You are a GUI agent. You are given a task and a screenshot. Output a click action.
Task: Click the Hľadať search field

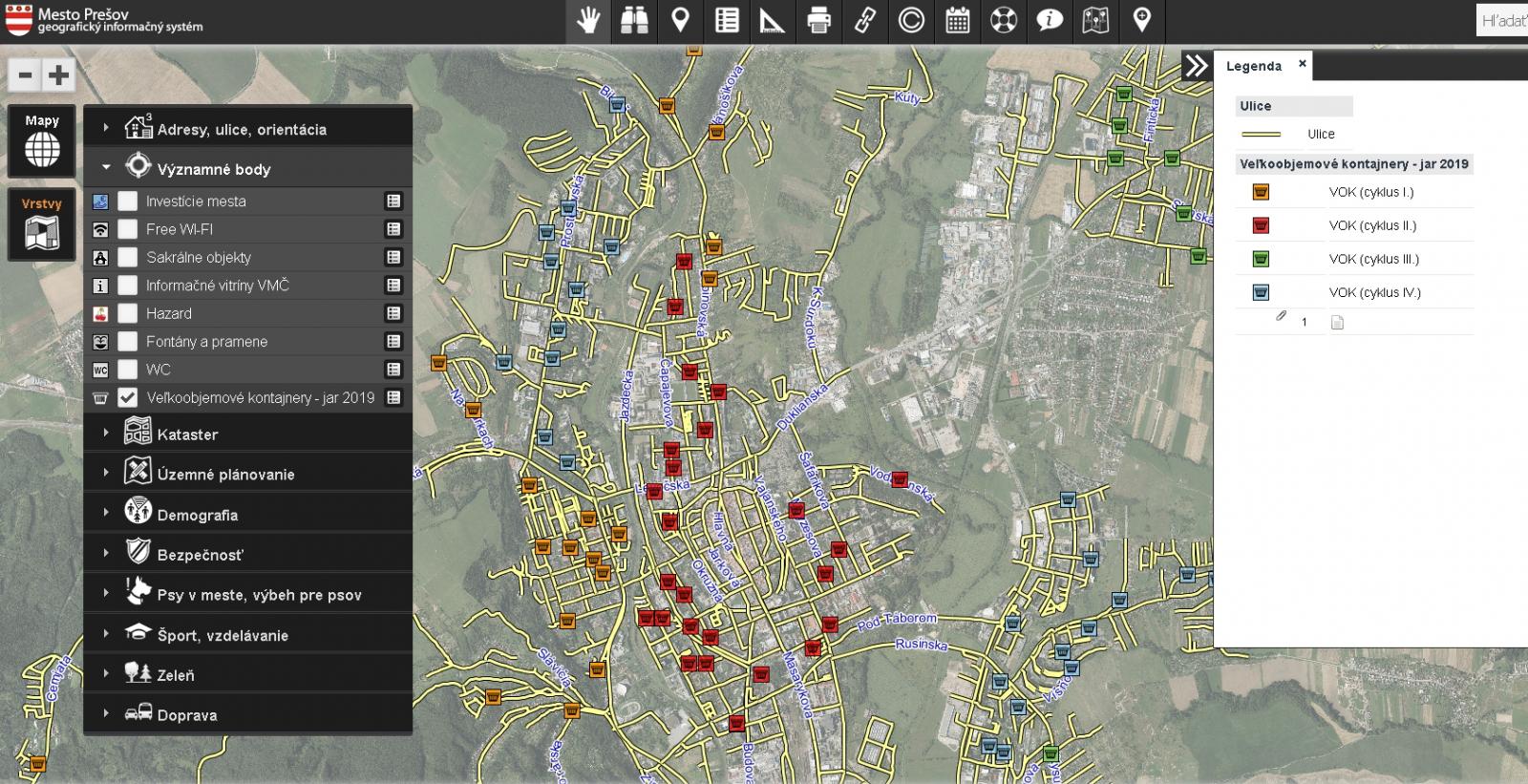coord(1501,20)
